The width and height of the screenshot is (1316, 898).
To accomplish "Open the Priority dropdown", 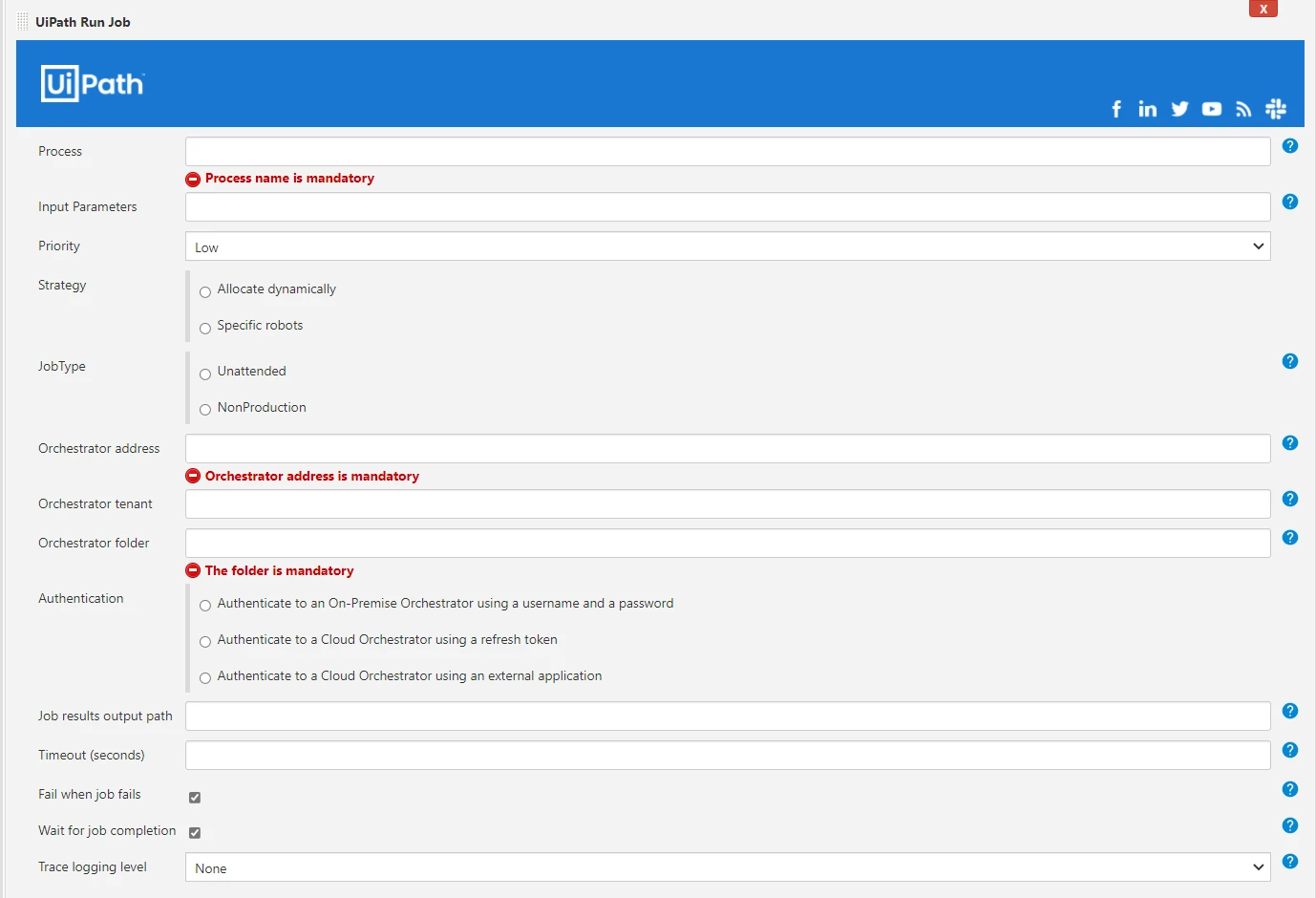I will pyautogui.click(x=728, y=246).
